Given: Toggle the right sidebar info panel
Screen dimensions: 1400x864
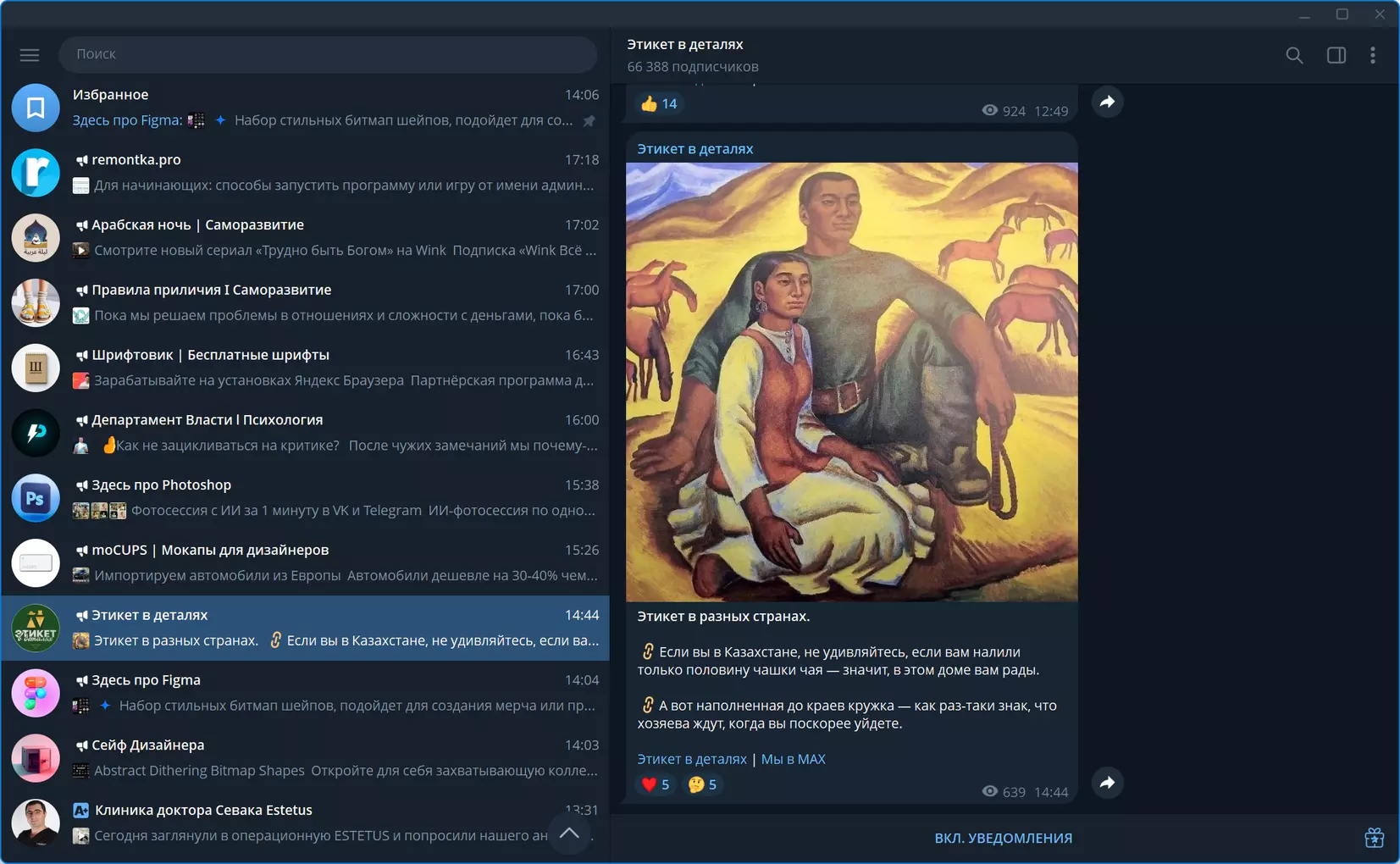Looking at the screenshot, I should click(x=1336, y=55).
